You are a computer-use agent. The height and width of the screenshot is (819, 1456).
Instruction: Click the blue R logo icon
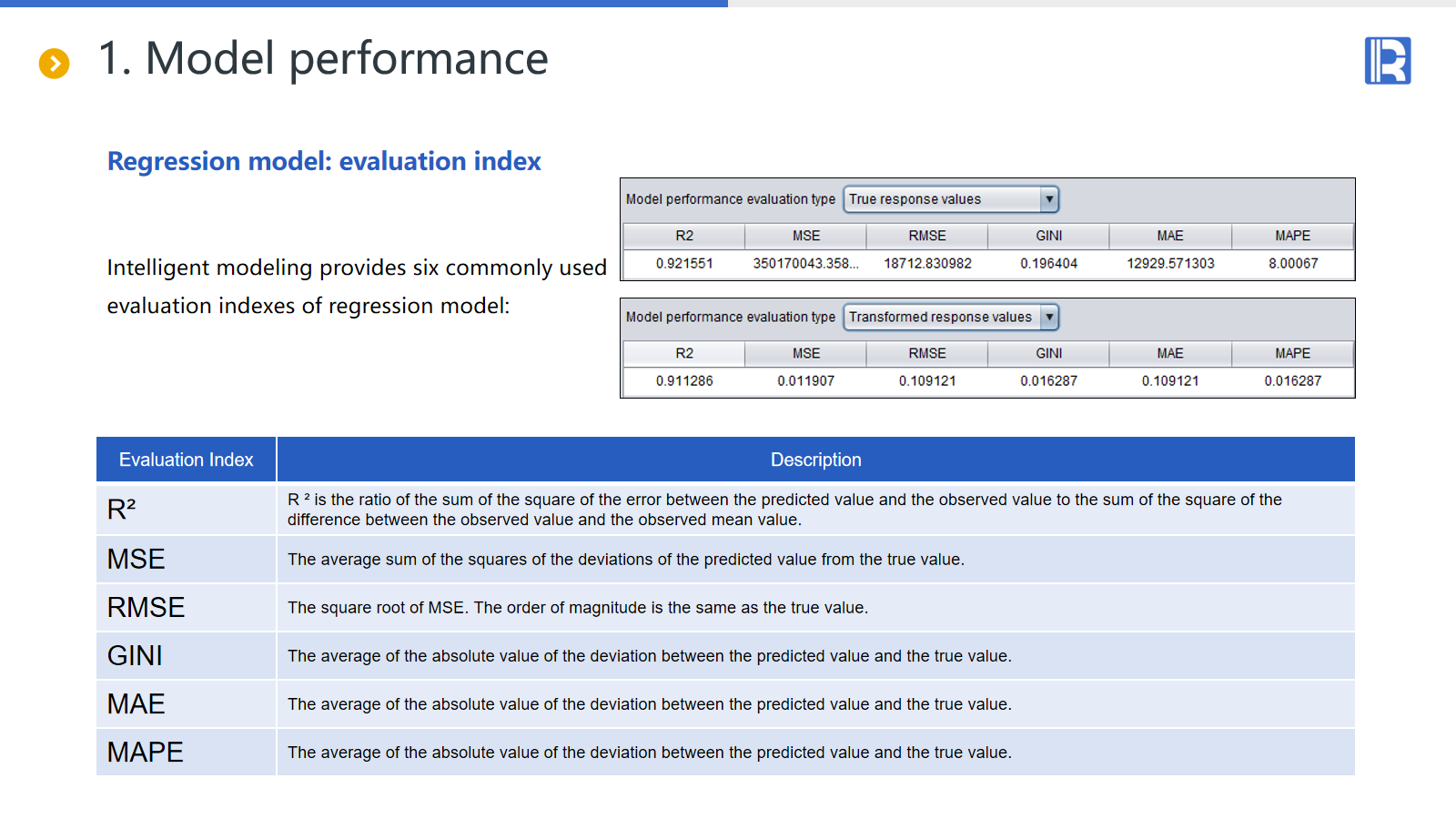tap(1387, 61)
